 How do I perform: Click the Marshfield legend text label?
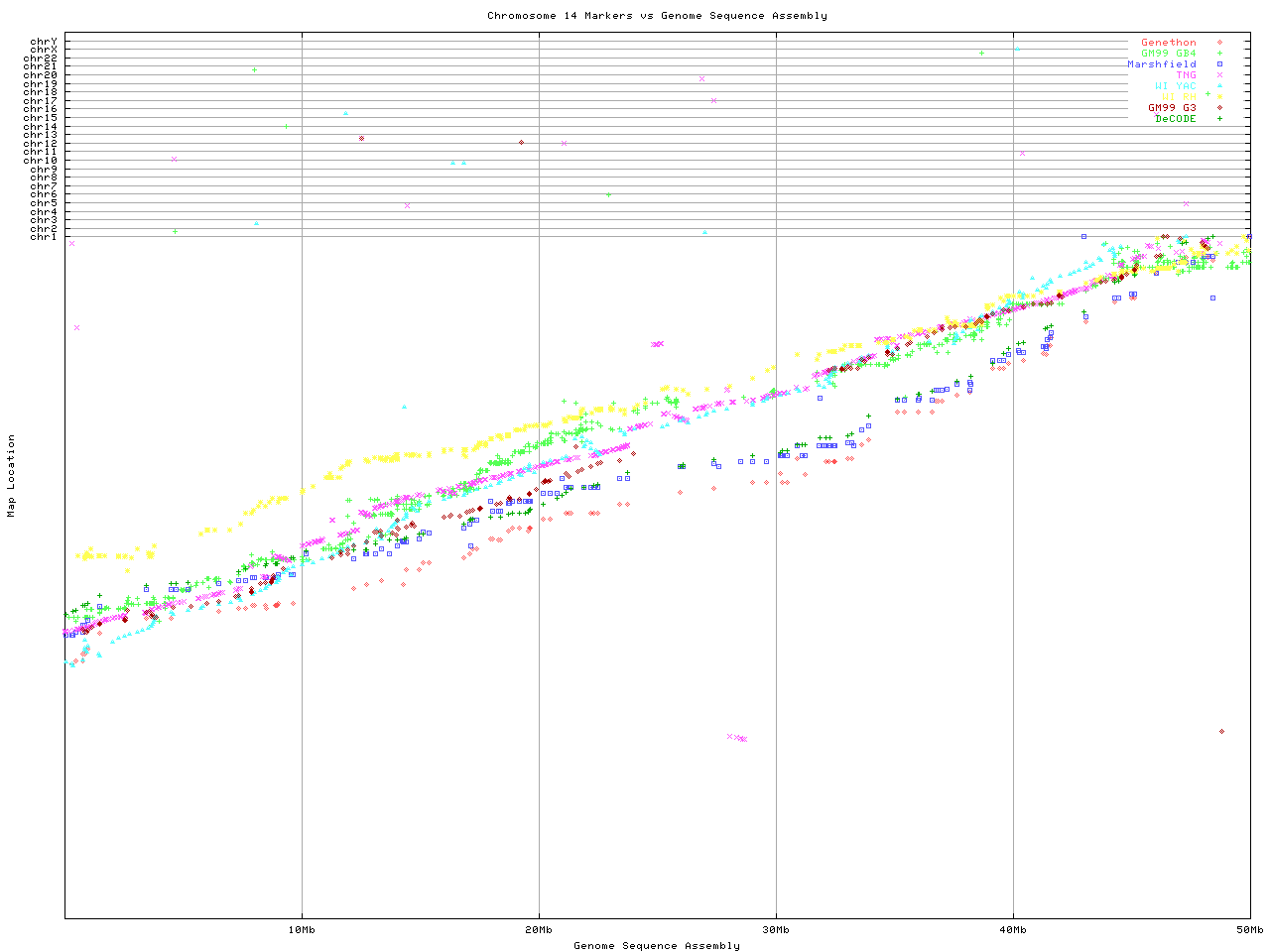coord(1161,64)
